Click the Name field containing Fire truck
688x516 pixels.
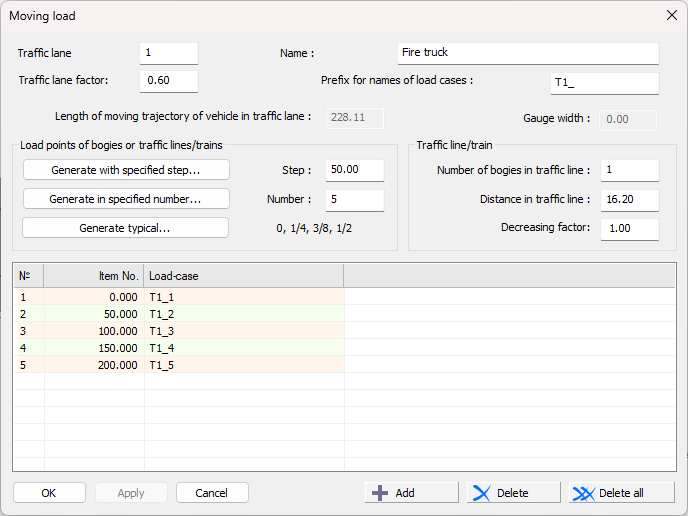coord(527,53)
